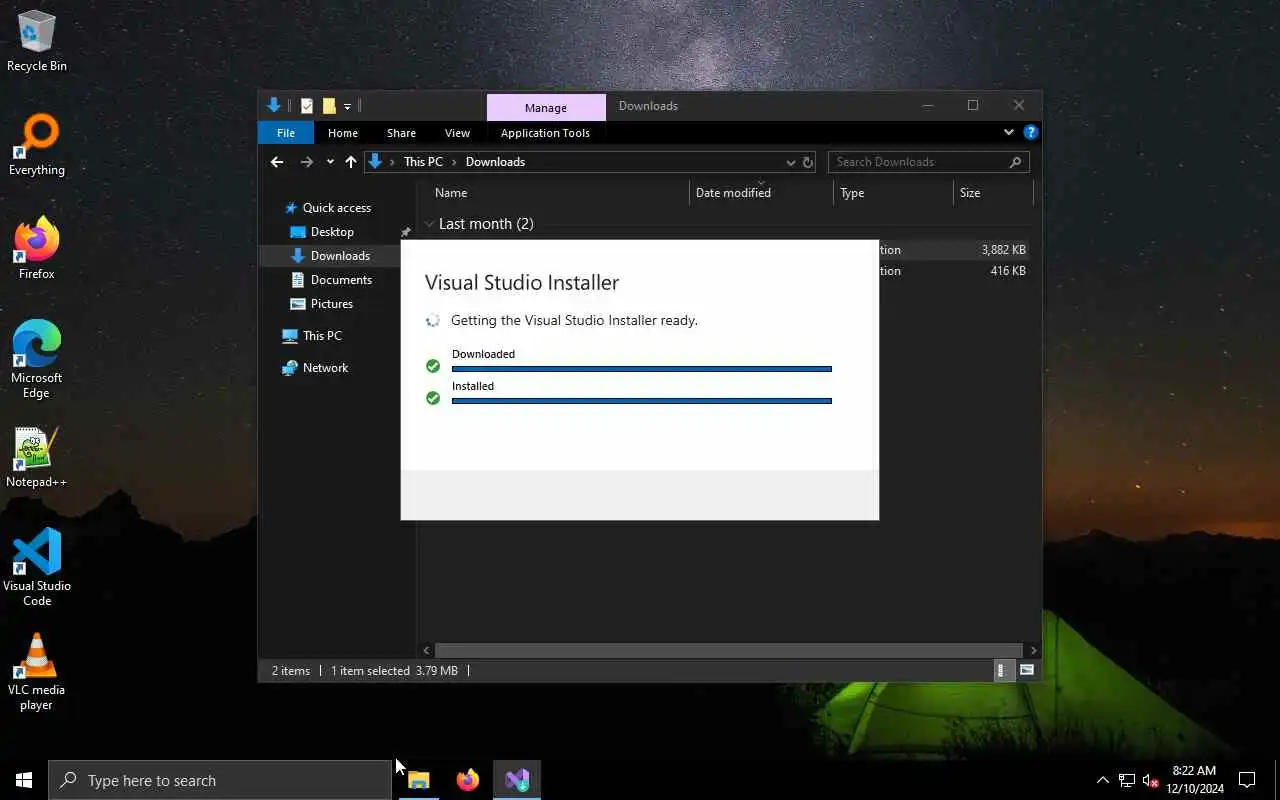Image resolution: width=1280 pixels, height=800 pixels.
Task: Click the taskbar clock showing 8:22 AM
Action: (1194, 780)
